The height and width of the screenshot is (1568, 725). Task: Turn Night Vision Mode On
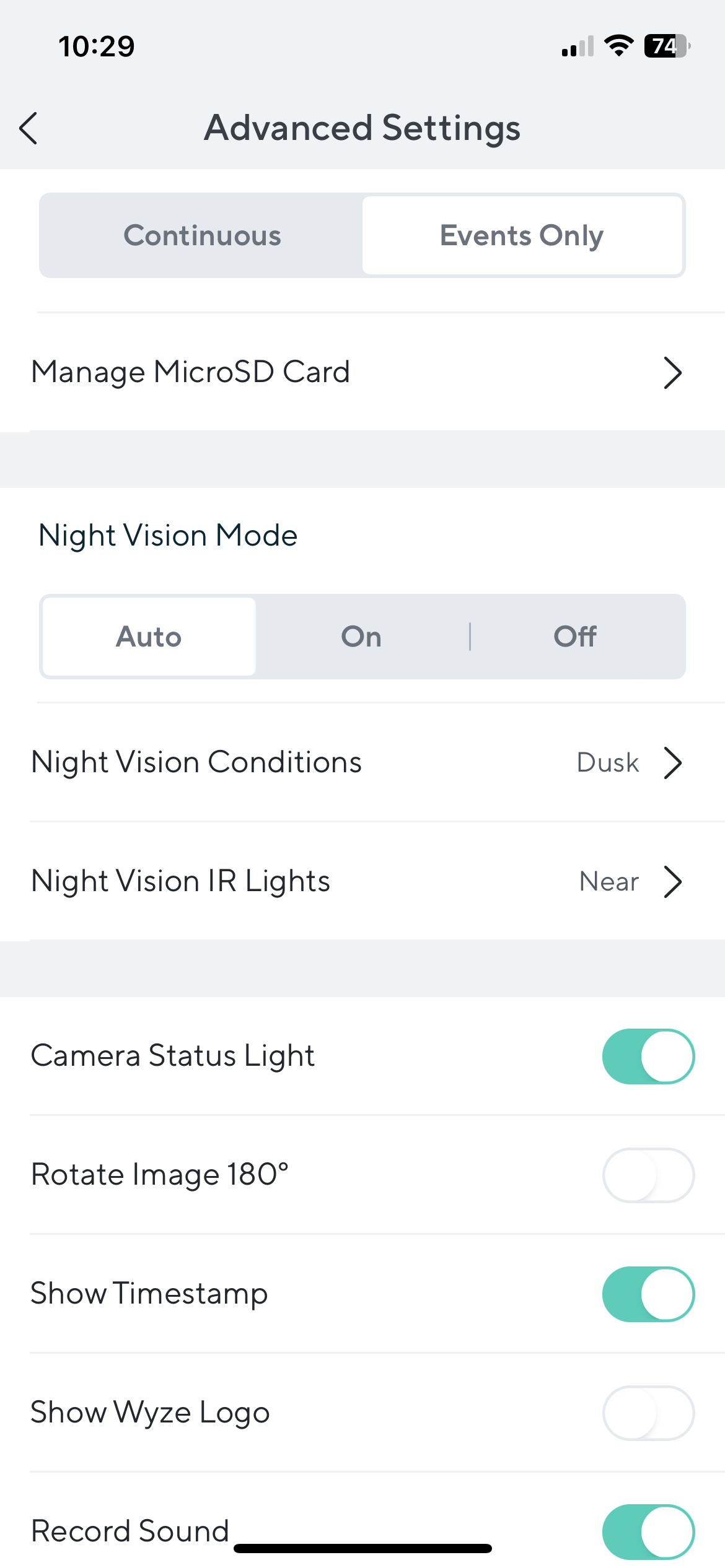pos(361,637)
